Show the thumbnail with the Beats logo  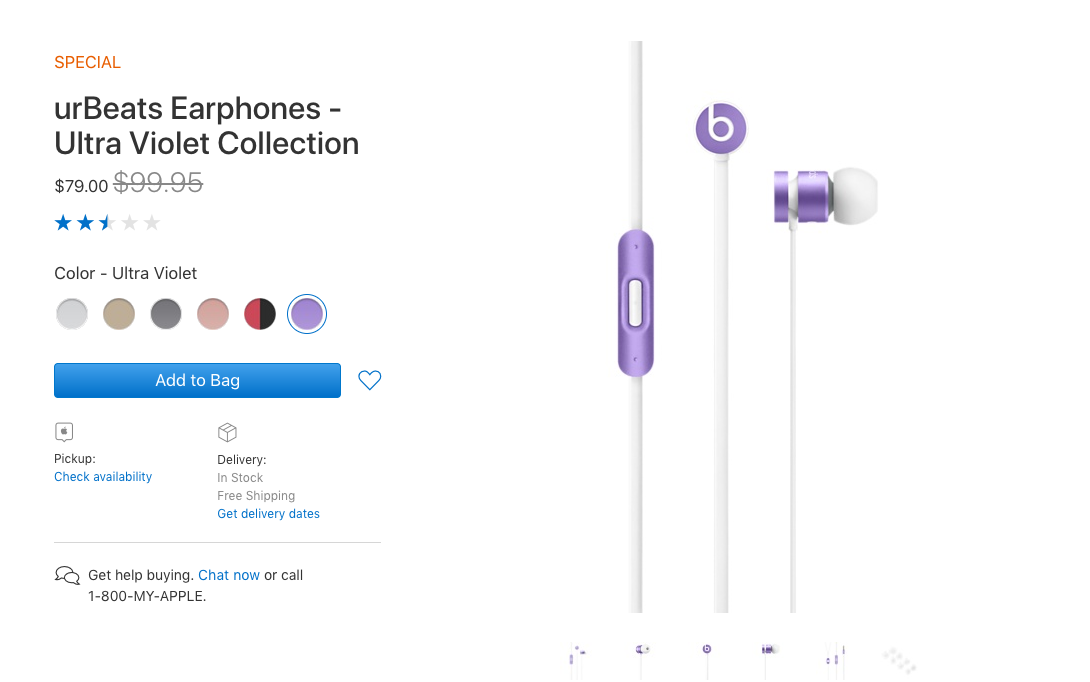[x=707, y=650]
